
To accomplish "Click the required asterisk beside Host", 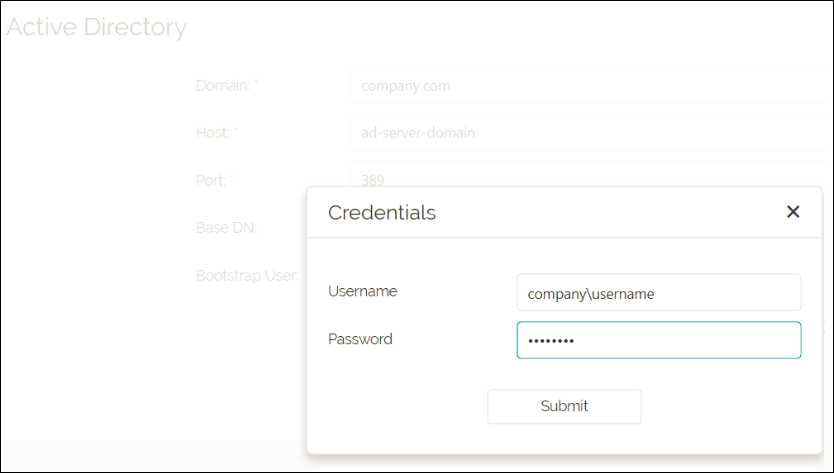I will click(236, 130).
